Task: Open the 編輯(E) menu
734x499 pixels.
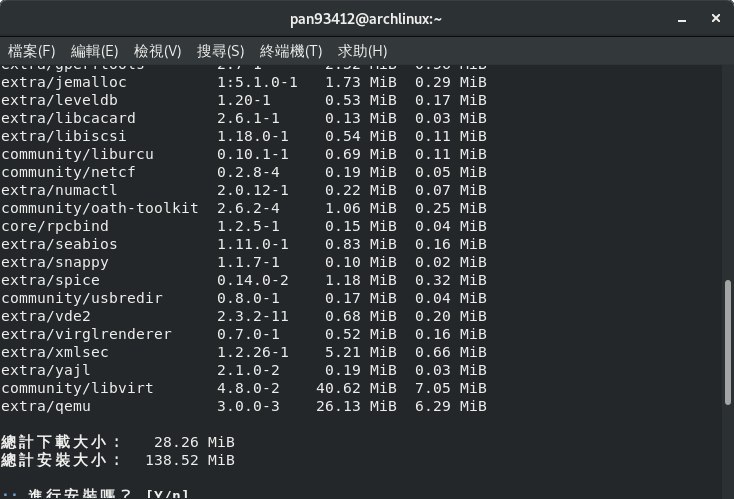Action: [94, 51]
